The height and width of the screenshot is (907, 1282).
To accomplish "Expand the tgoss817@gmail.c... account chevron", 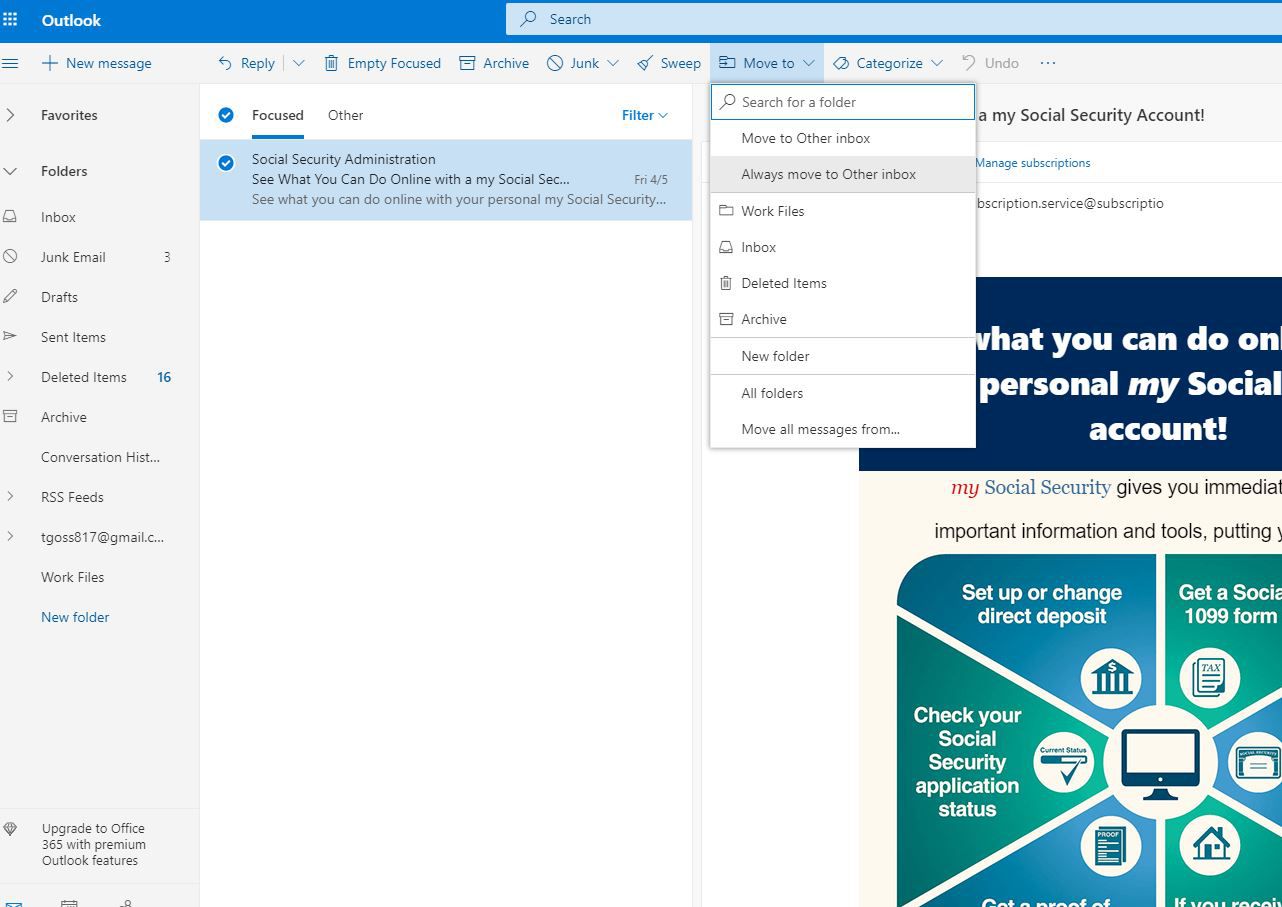I will click(10, 537).
